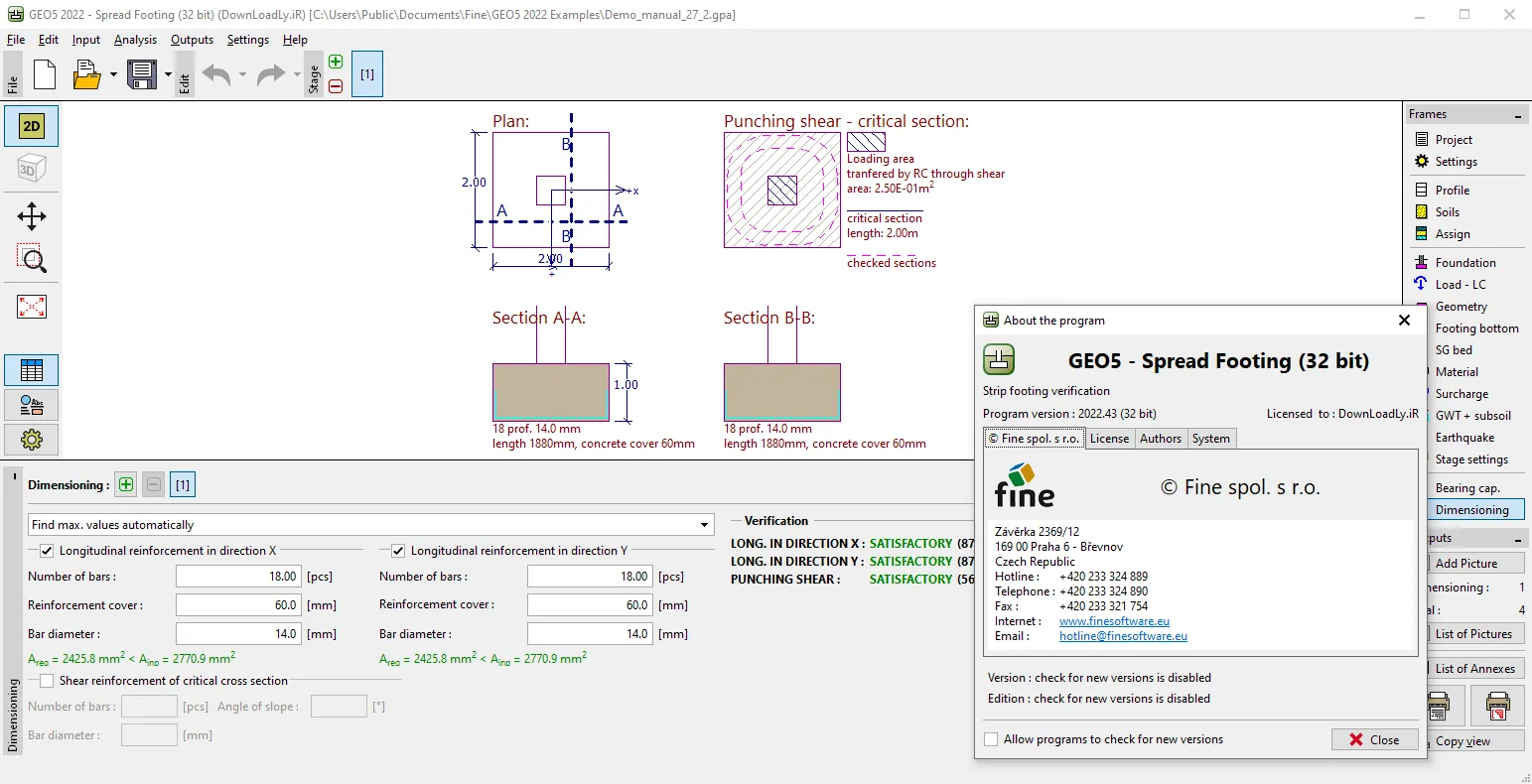The image size is (1532, 784).
Task: Open drawing settings gear on left toolbar
Action: 32,440
